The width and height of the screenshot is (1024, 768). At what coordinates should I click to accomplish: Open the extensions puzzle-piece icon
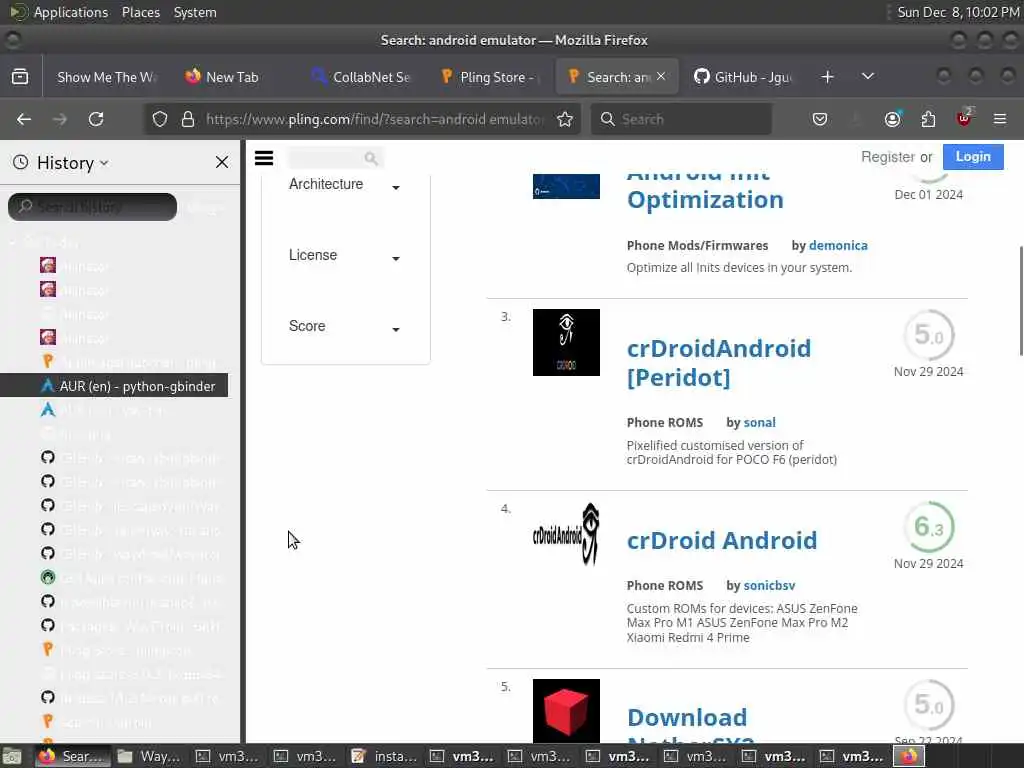click(928, 119)
